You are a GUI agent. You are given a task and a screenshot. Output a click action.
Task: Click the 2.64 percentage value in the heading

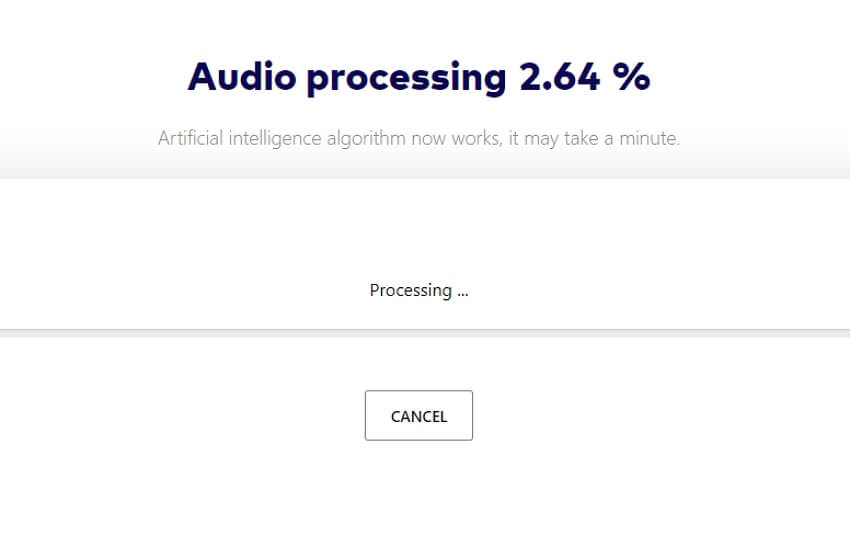pyautogui.click(x=559, y=76)
